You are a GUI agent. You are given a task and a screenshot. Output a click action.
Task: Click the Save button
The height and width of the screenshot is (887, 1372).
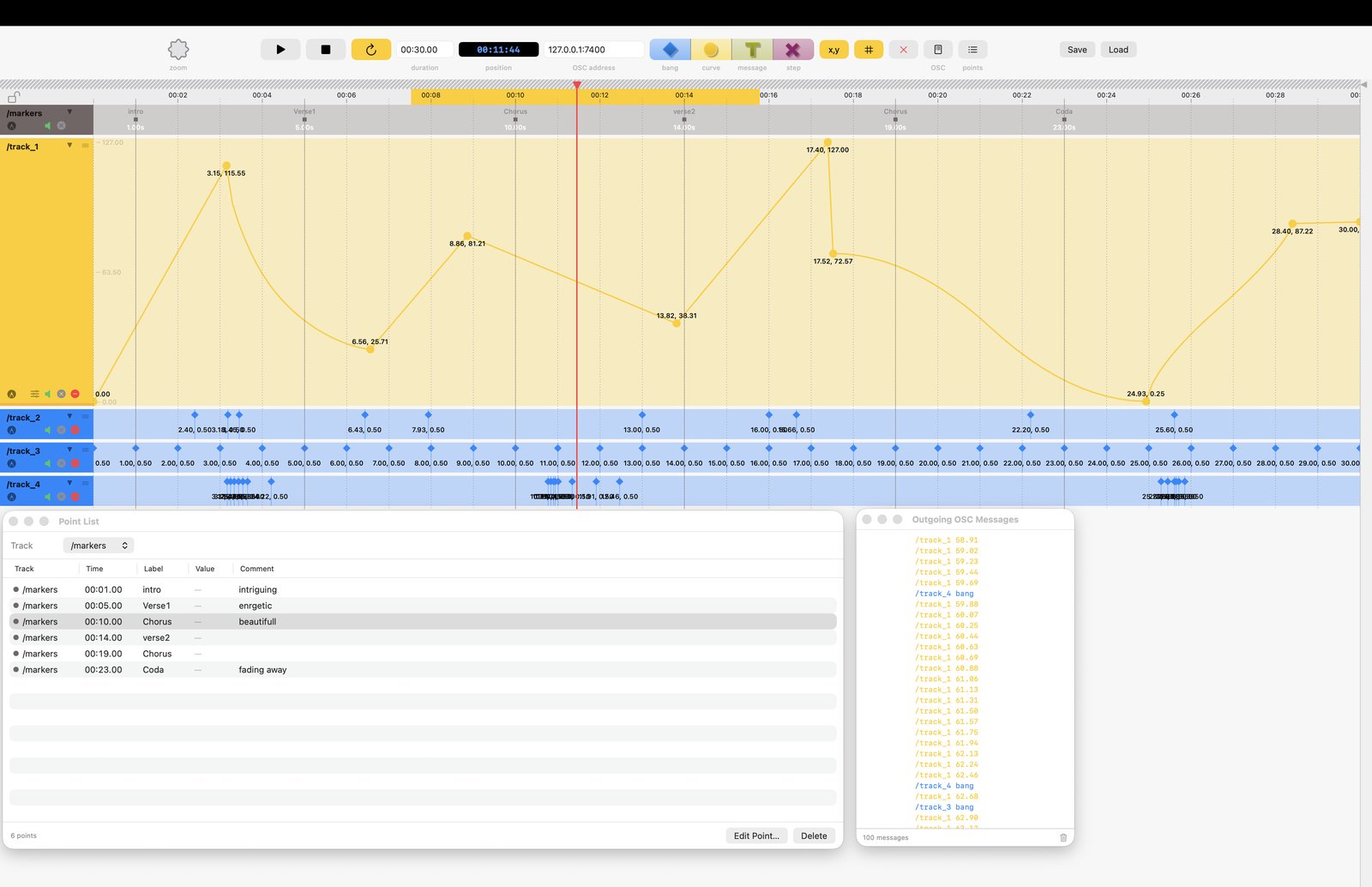click(x=1077, y=50)
